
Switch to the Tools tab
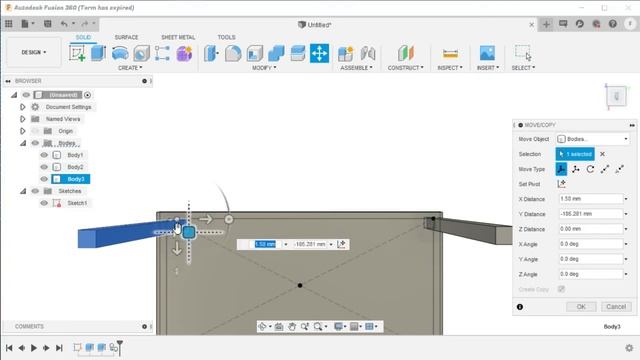pyautogui.click(x=227, y=37)
